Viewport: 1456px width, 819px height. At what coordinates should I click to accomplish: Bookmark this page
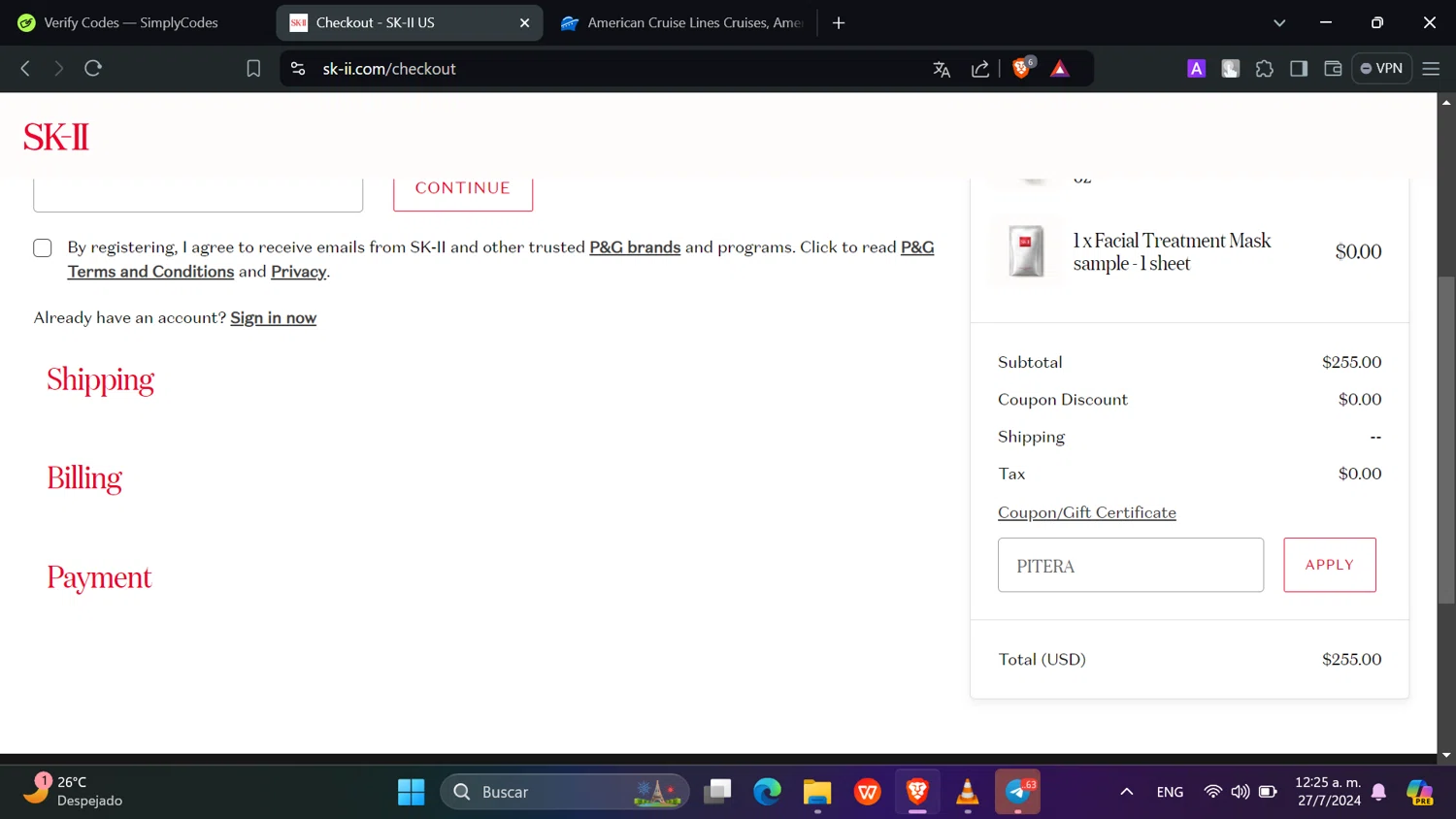click(253, 69)
